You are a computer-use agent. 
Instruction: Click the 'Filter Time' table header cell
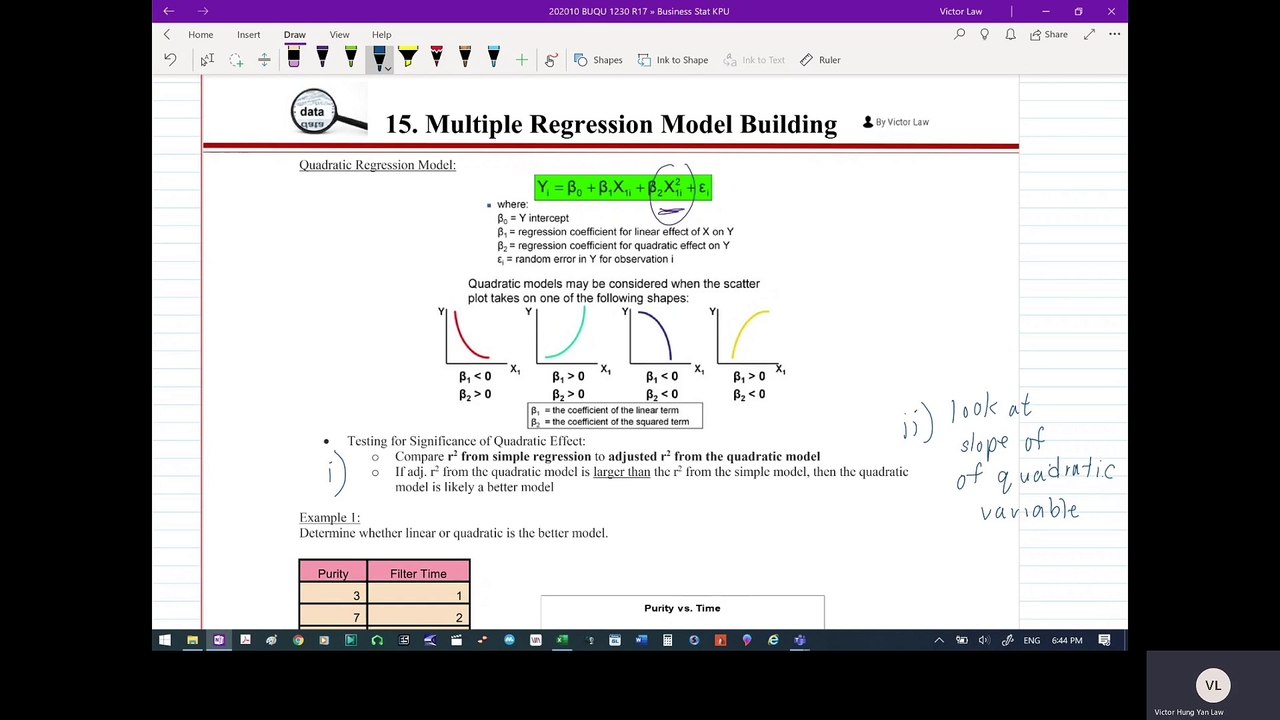[418, 573]
